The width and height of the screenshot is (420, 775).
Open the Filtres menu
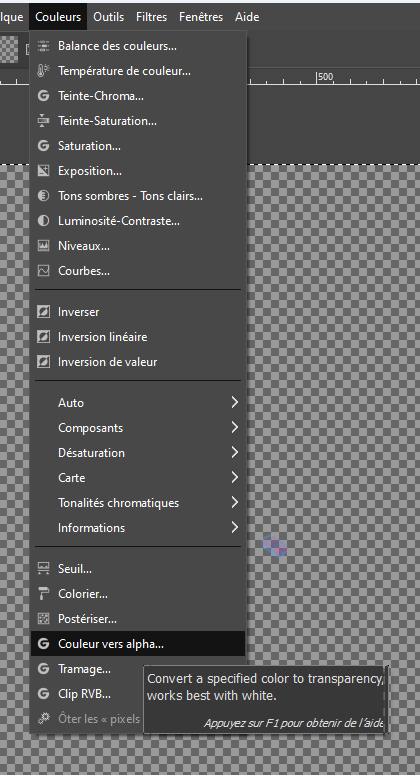point(151,17)
